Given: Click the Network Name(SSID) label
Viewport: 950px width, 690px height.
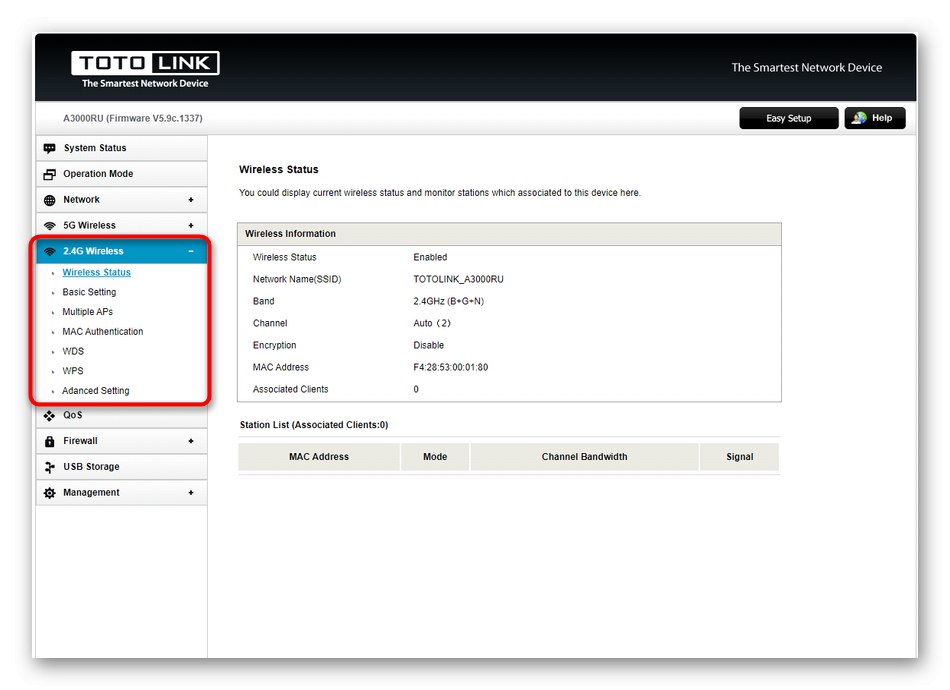Looking at the screenshot, I should point(297,279).
